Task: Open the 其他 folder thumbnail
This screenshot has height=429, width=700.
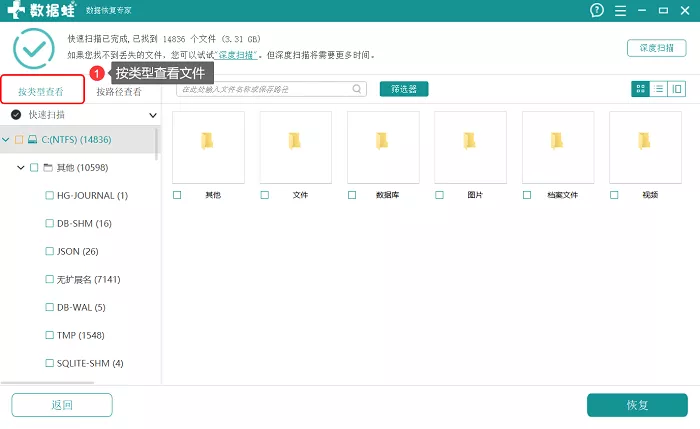Action: coord(208,147)
